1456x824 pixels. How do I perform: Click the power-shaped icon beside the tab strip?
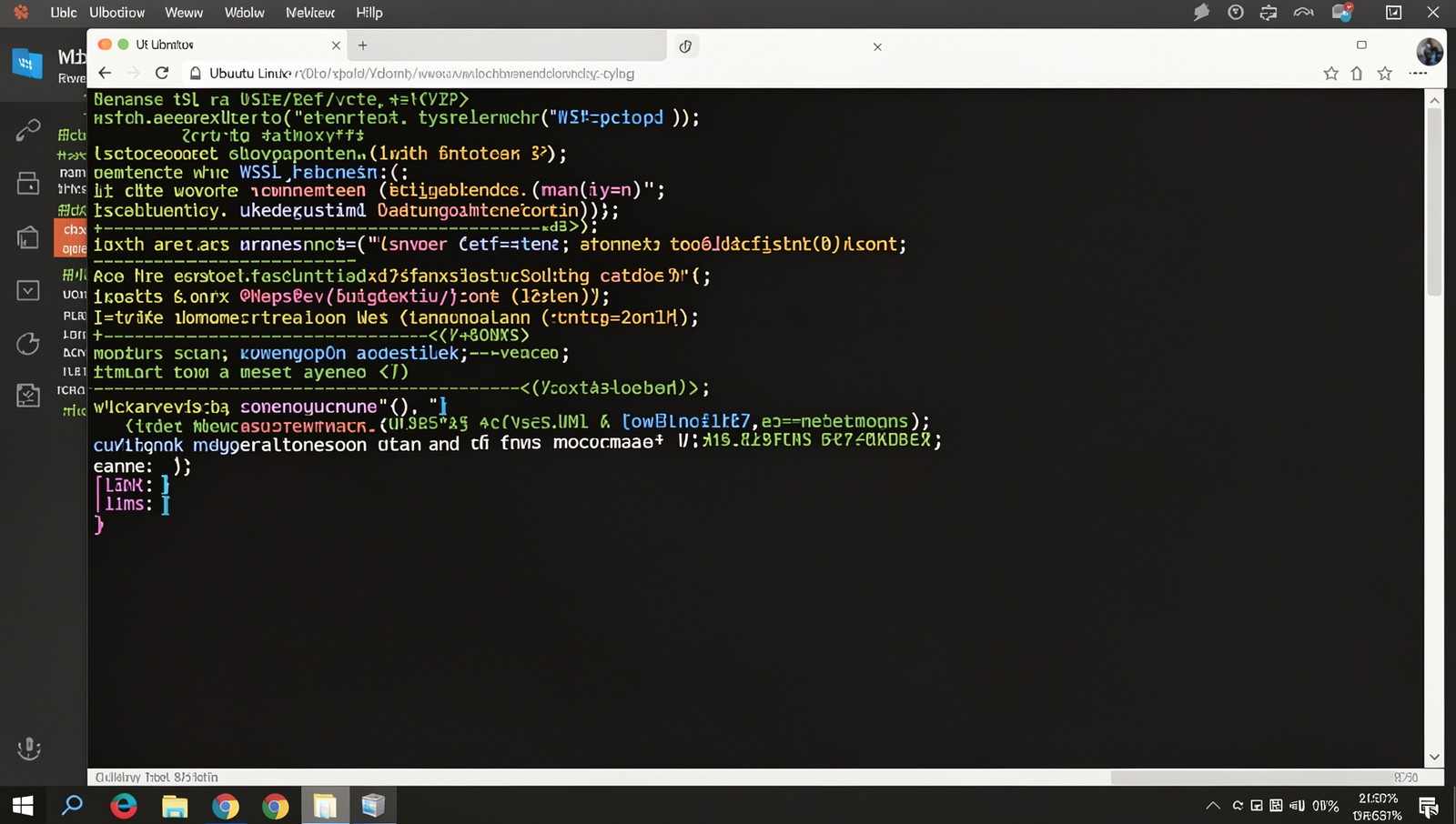(x=685, y=46)
